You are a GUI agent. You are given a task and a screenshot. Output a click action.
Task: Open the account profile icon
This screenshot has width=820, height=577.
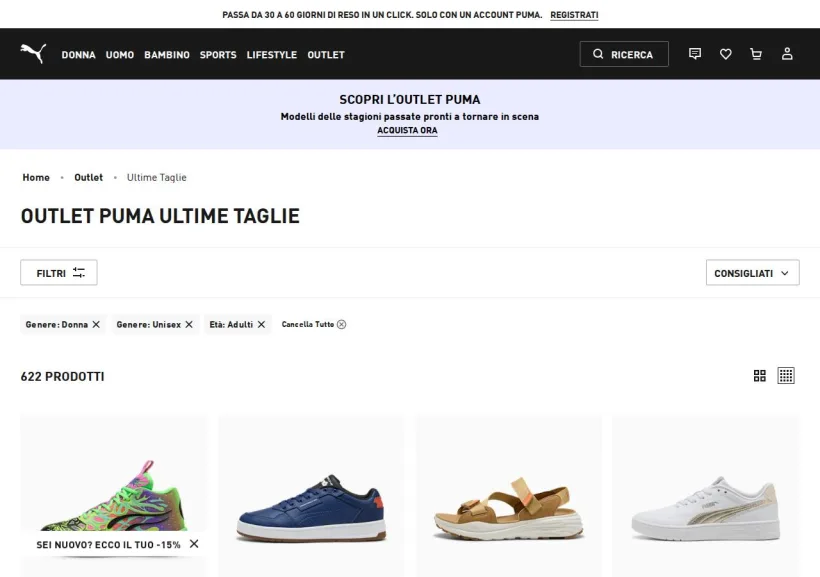tap(787, 54)
